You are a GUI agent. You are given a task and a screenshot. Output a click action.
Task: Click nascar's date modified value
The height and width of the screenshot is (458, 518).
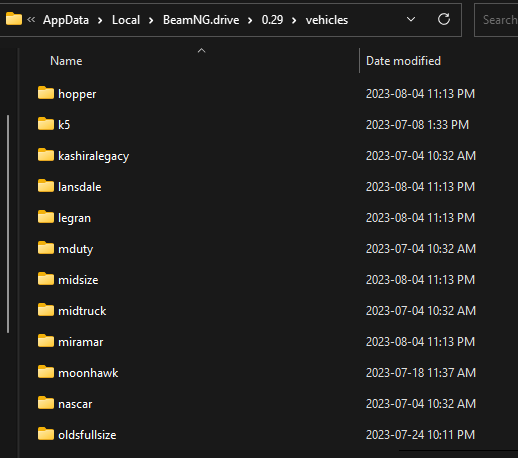421,404
